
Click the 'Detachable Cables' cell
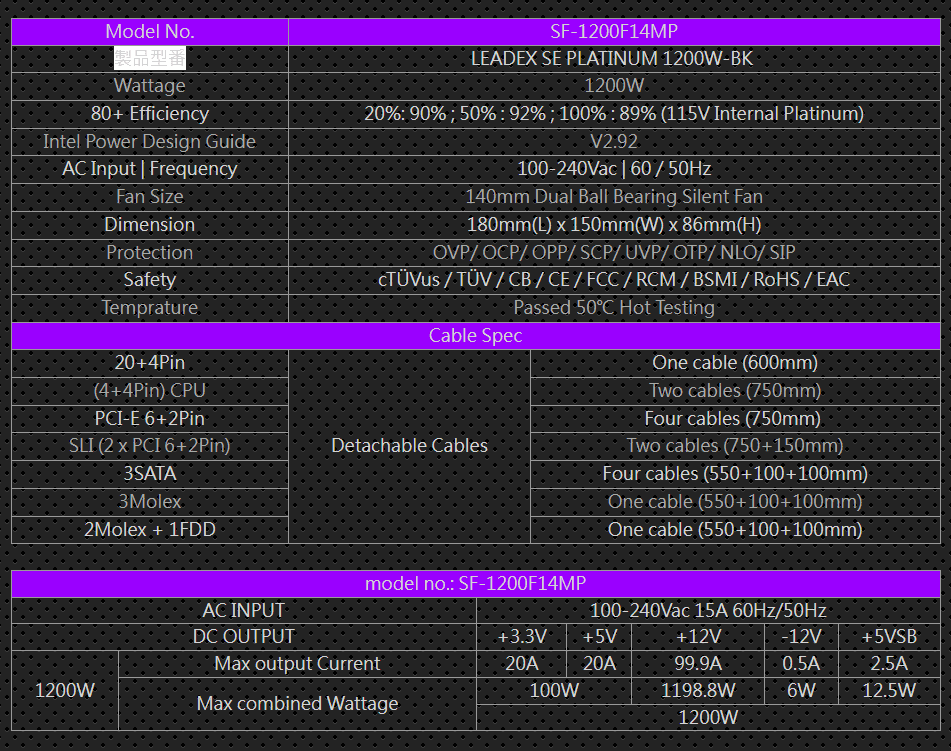[x=409, y=445]
